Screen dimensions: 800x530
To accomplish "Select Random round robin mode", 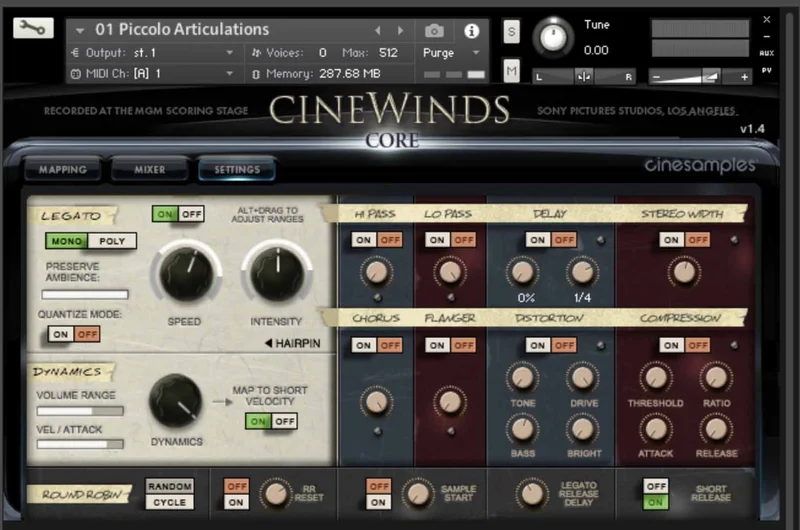I will pos(170,486).
